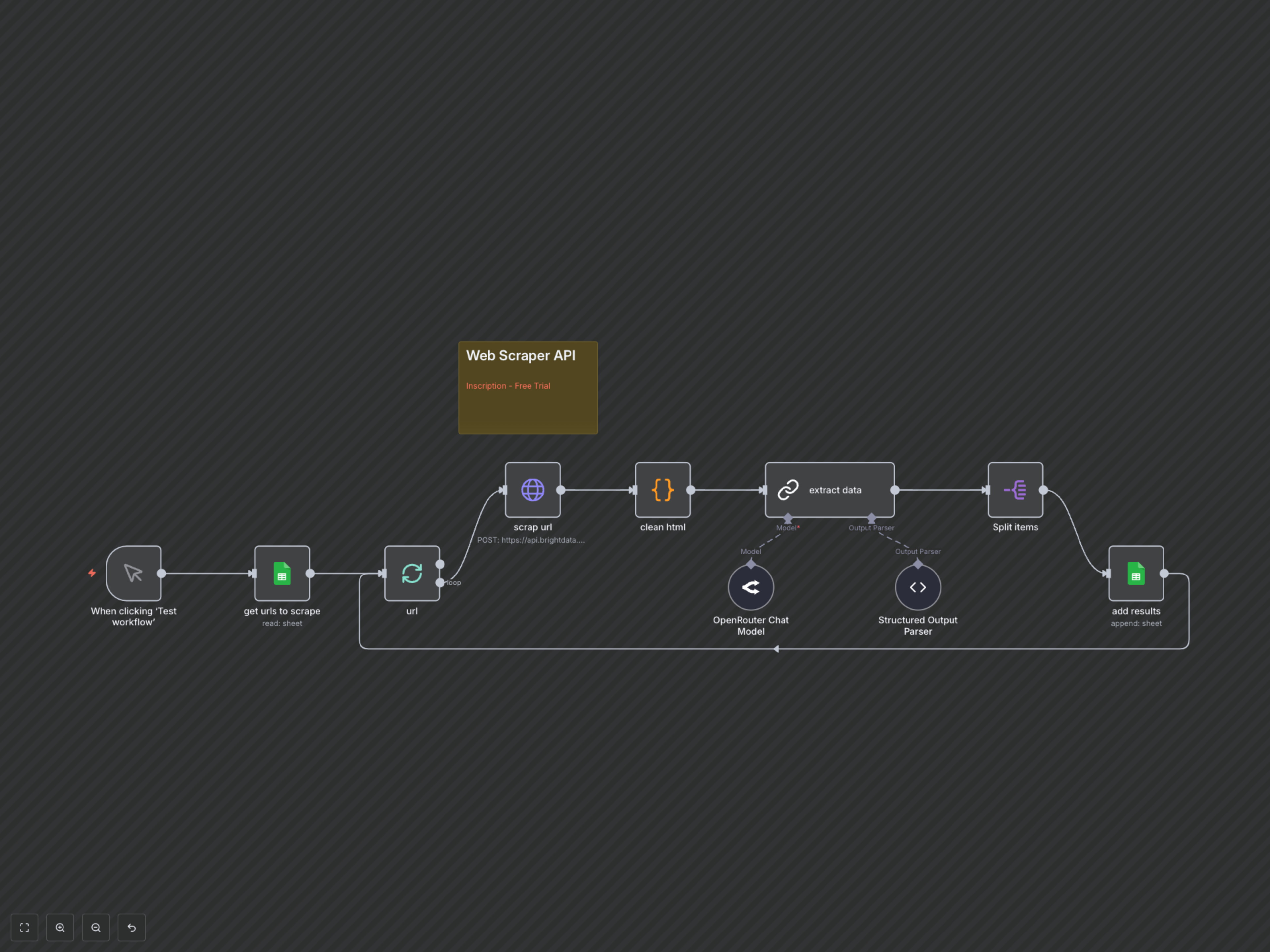Click the 'extract data' chain node
The width and height of the screenshot is (1270, 952).
829,490
